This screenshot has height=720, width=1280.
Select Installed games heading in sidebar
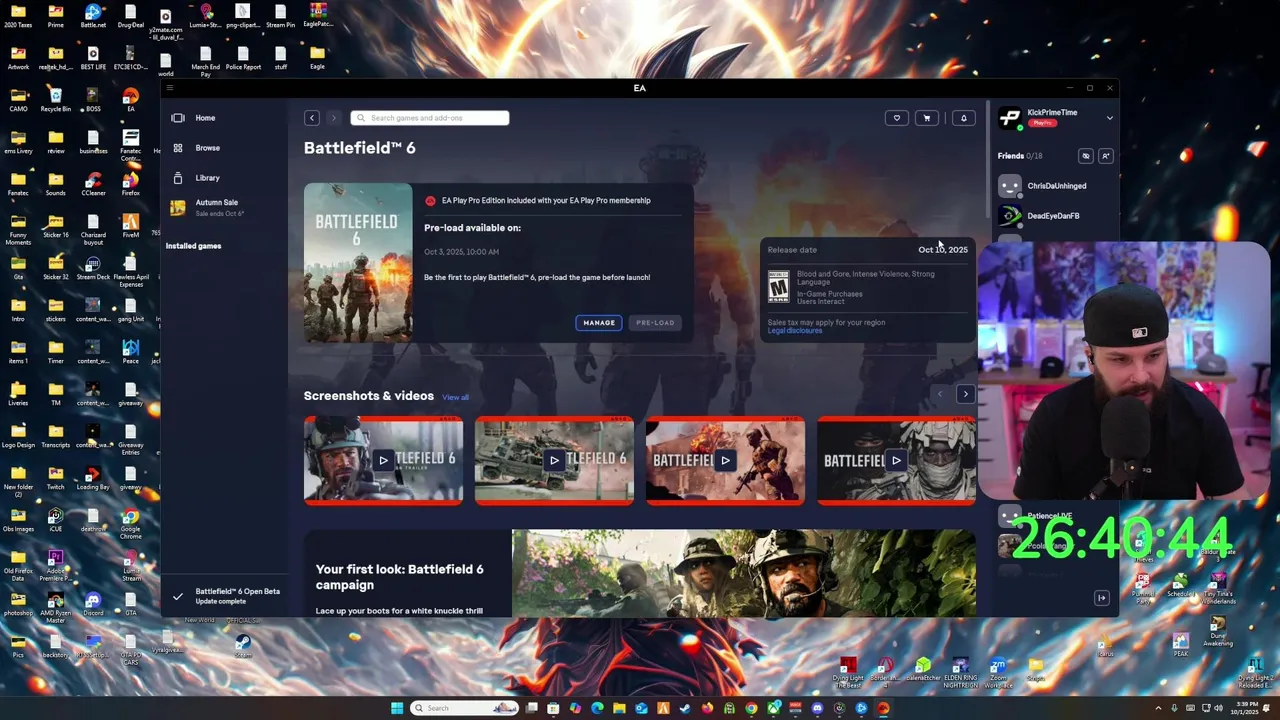pyautogui.click(x=194, y=246)
